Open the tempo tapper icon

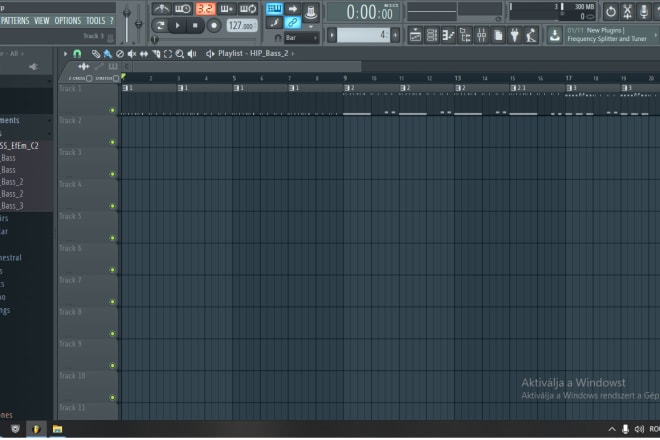pos(531,35)
